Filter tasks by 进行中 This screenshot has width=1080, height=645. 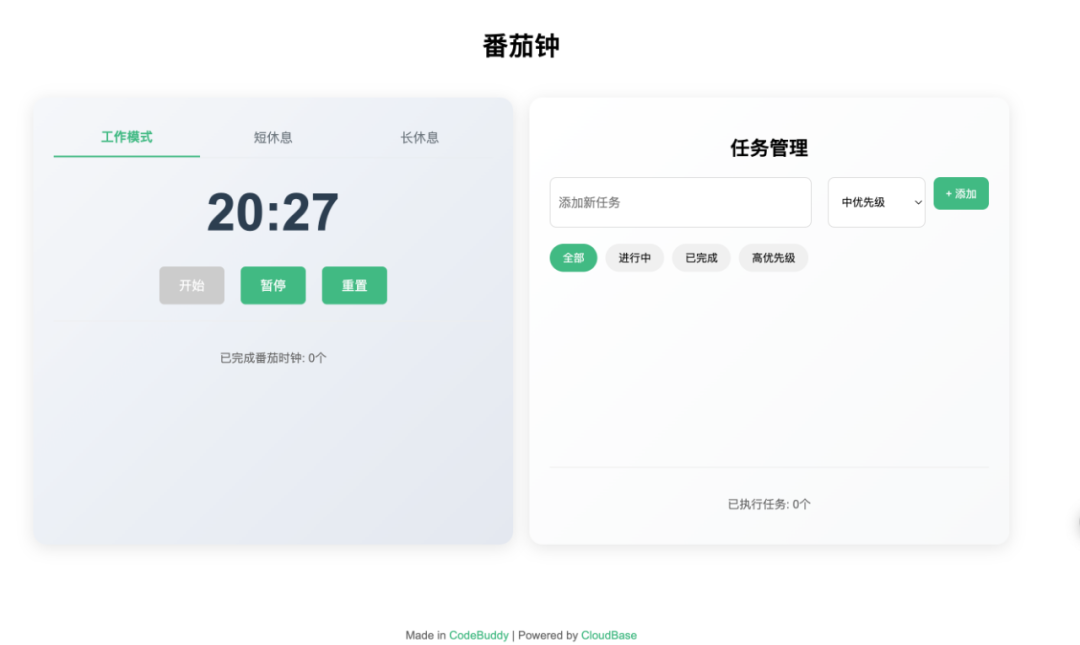(x=634, y=258)
